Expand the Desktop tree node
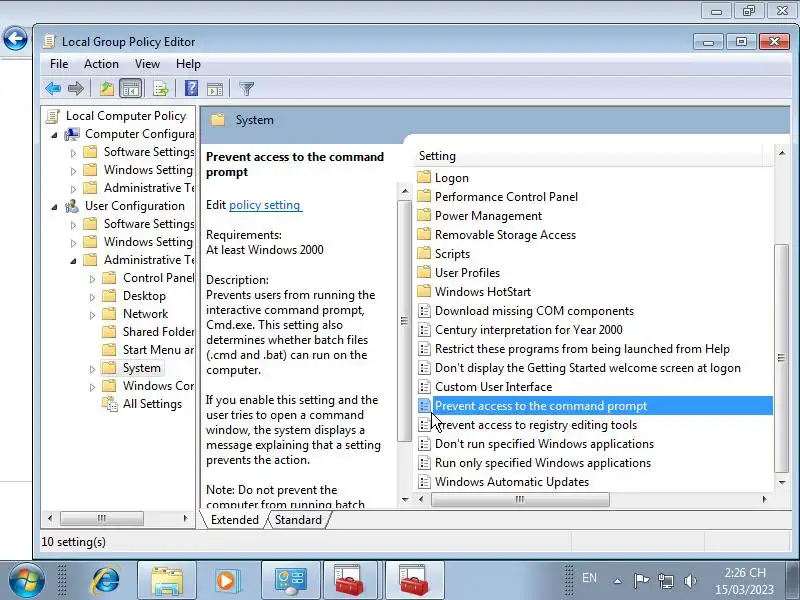This screenshot has height=600, width=800. (92, 297)
